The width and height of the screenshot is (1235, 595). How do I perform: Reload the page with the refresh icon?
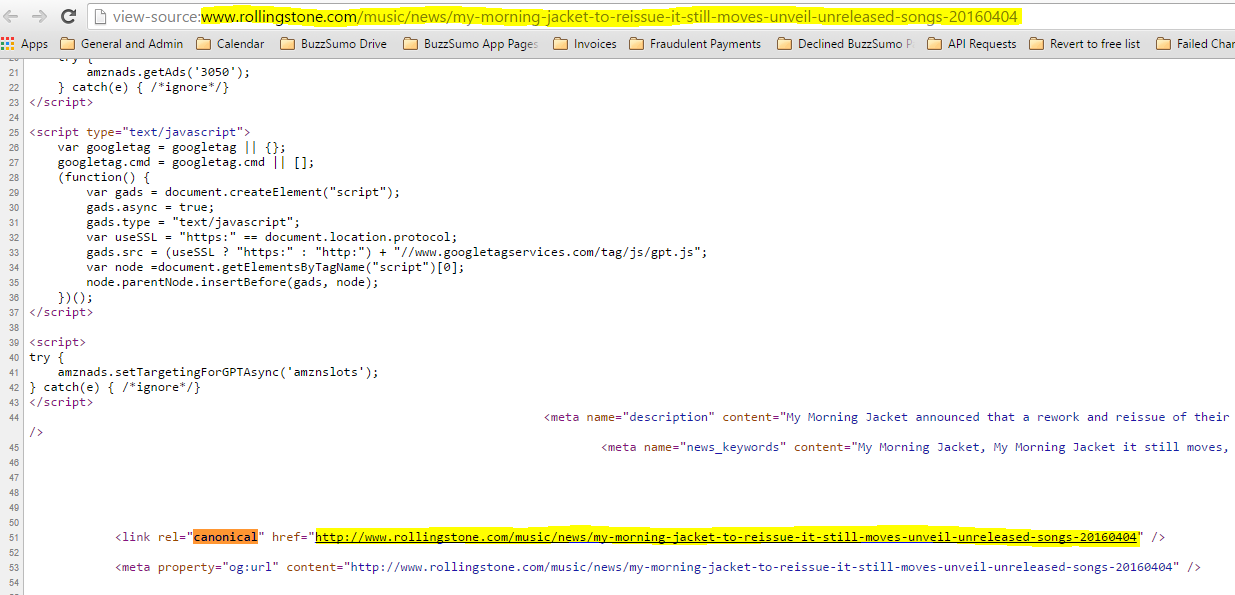coord(69,16)
